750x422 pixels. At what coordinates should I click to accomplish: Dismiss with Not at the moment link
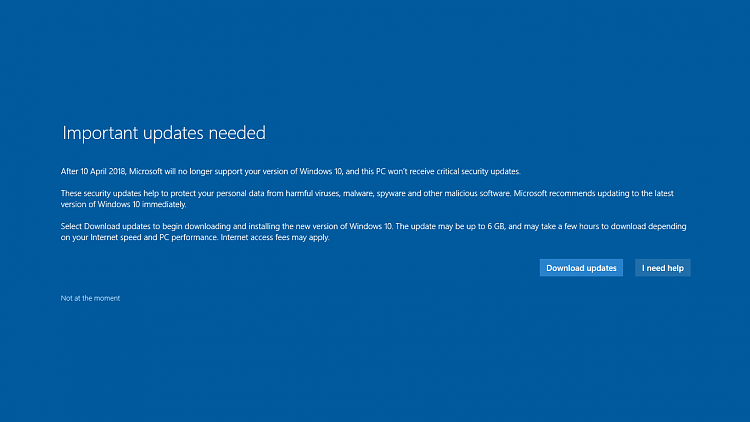90,298
